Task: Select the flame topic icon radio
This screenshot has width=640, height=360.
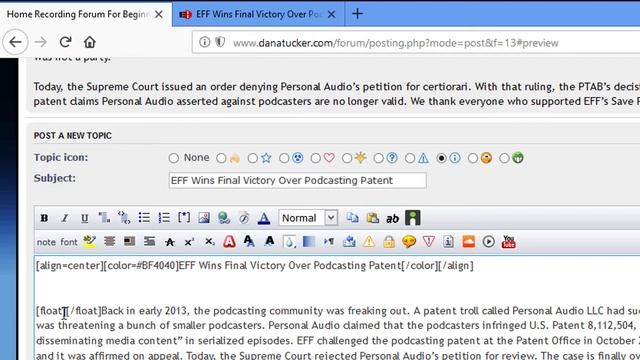Action: pyautogui.click(x=221, y=158)
